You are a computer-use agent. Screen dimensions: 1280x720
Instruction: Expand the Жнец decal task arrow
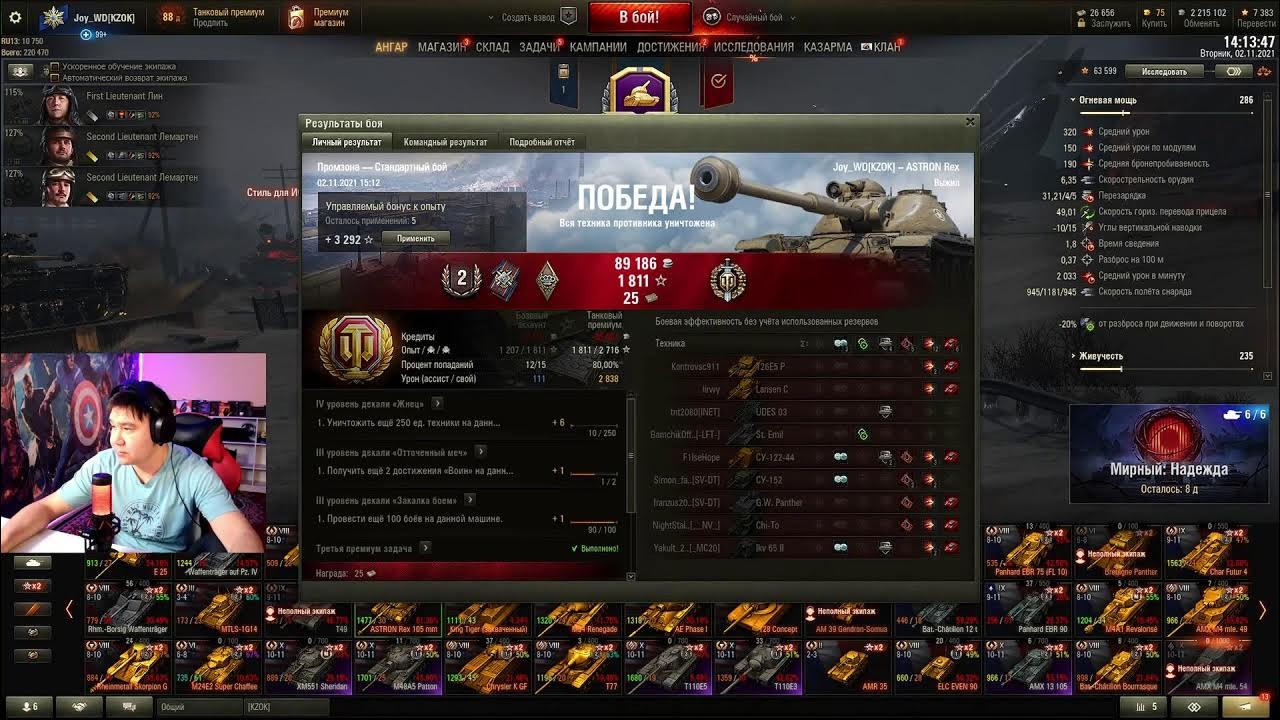pyautogui.click(x=436, y=404)
